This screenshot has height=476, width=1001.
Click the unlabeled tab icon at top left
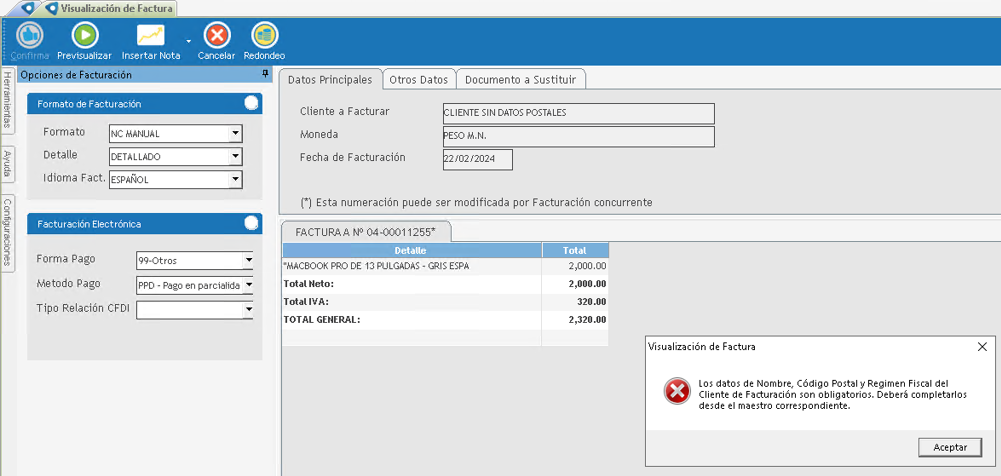(x=28, y=8)
